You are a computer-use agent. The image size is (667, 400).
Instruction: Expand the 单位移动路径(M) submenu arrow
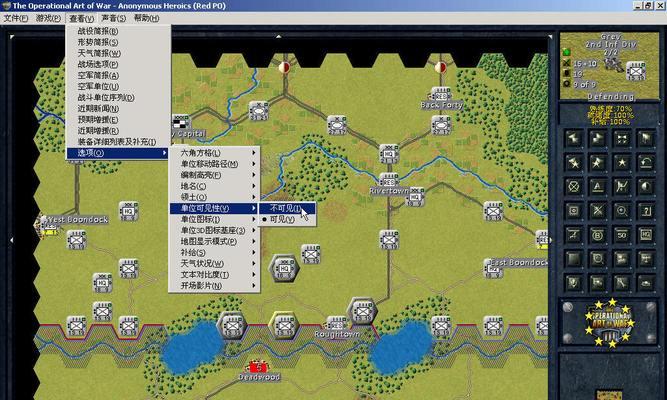pos(254,164)
